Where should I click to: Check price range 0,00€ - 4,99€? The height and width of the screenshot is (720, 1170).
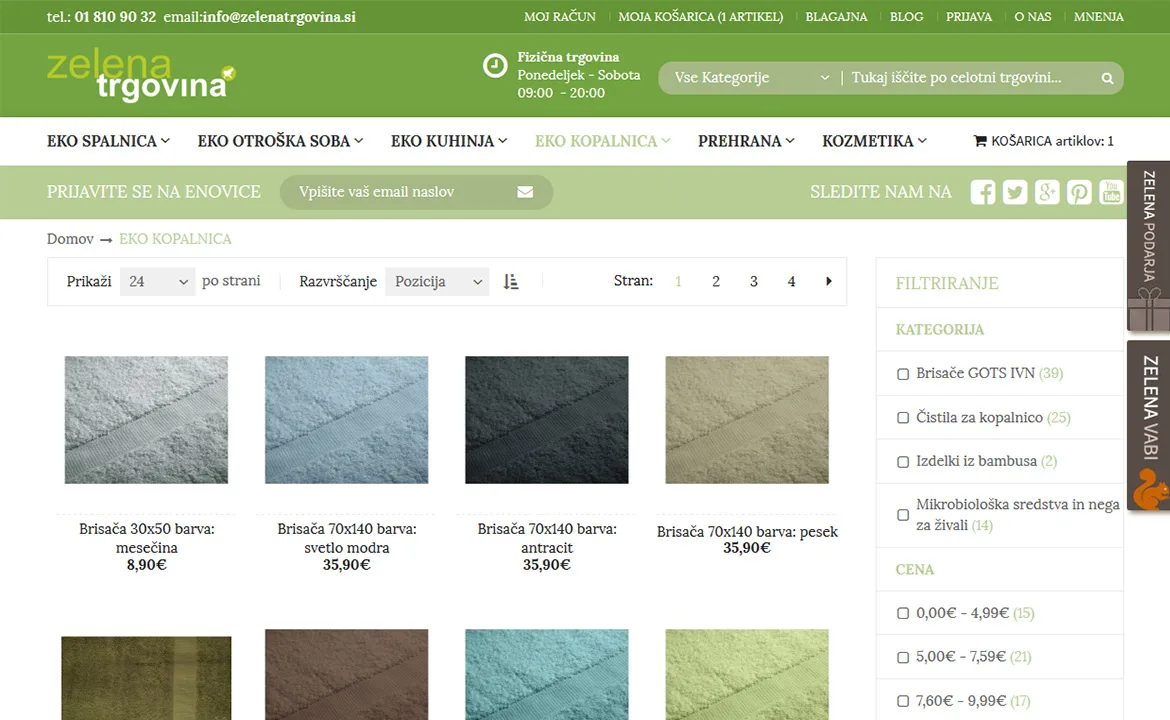click(903, 613)
